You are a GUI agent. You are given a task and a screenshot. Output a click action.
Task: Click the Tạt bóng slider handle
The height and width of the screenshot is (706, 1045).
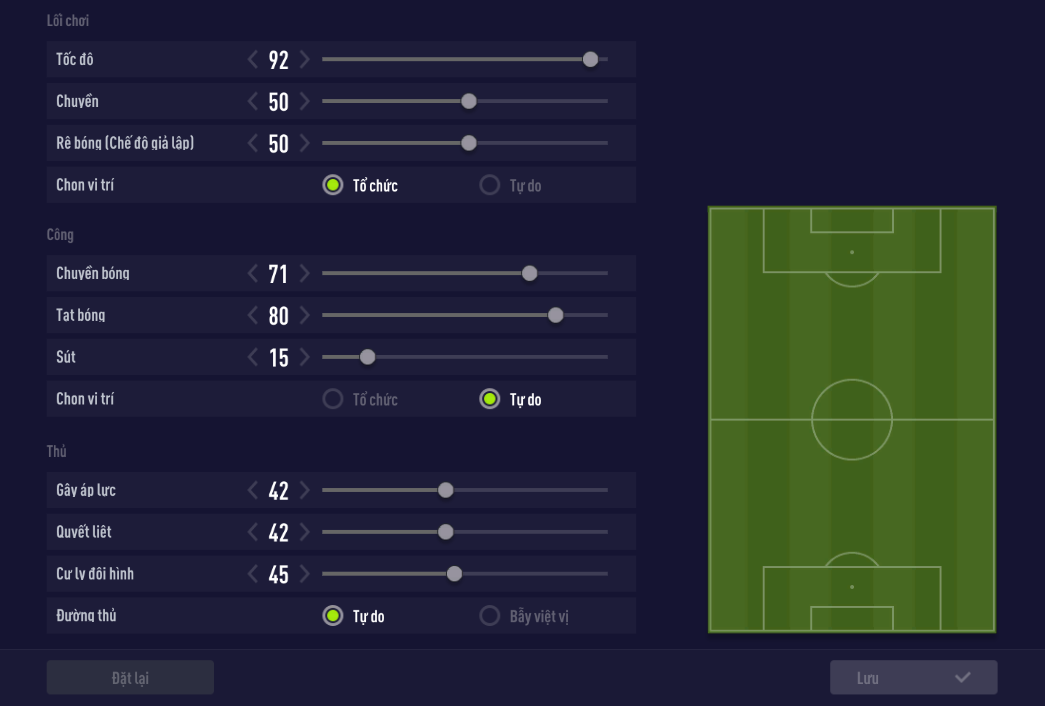[555, 316]
